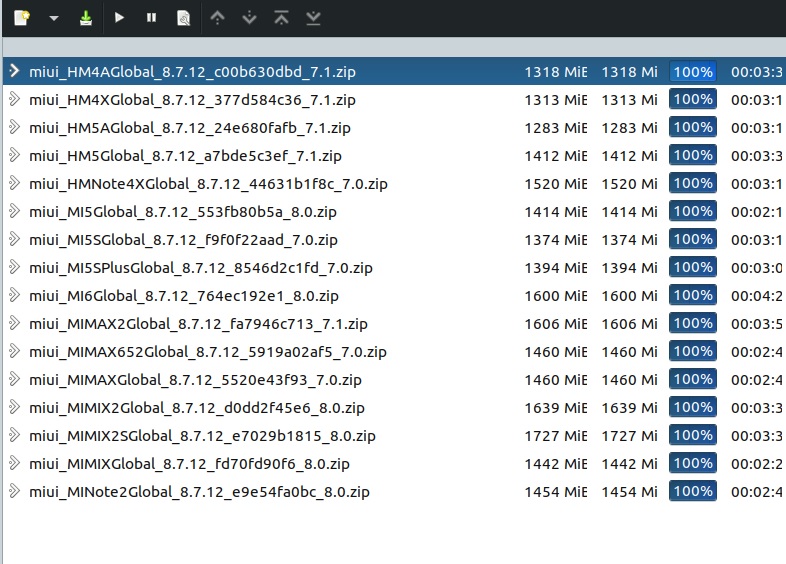Click status icon of MIMAX652Global download
This screenshot has height=564, width=786.
(15, 352)
